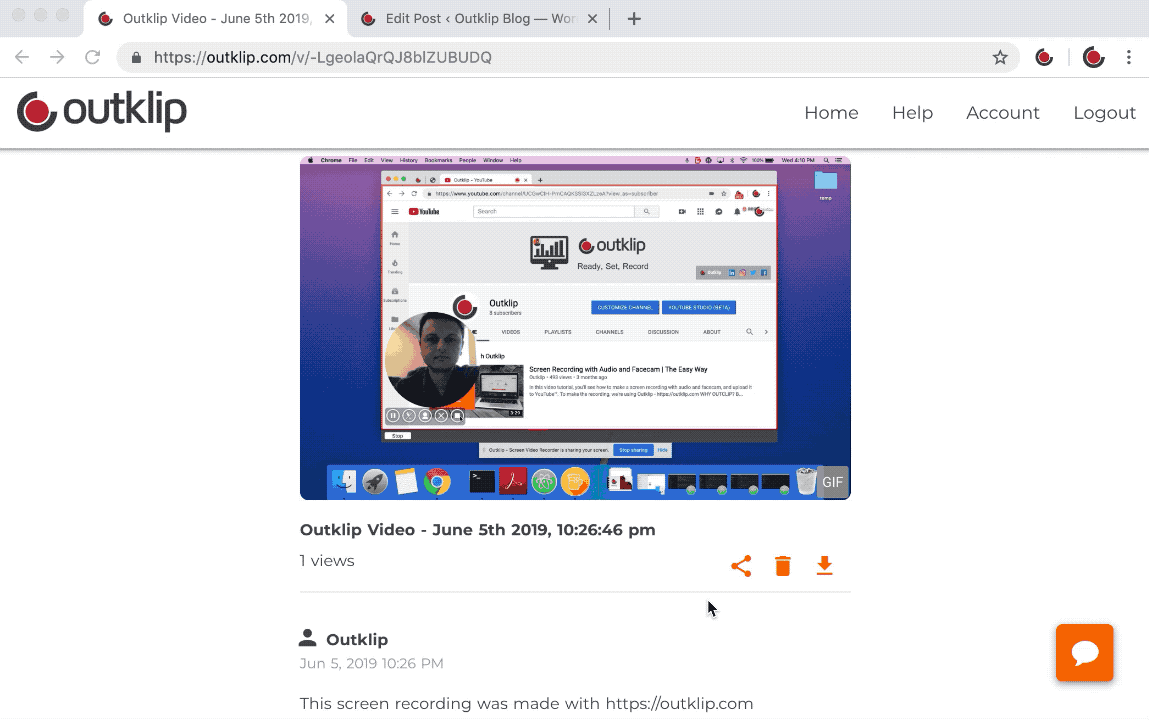Play the video GIF thumbnail
The height and width of the screenshot is (720, 1149).
coord(575,328)
